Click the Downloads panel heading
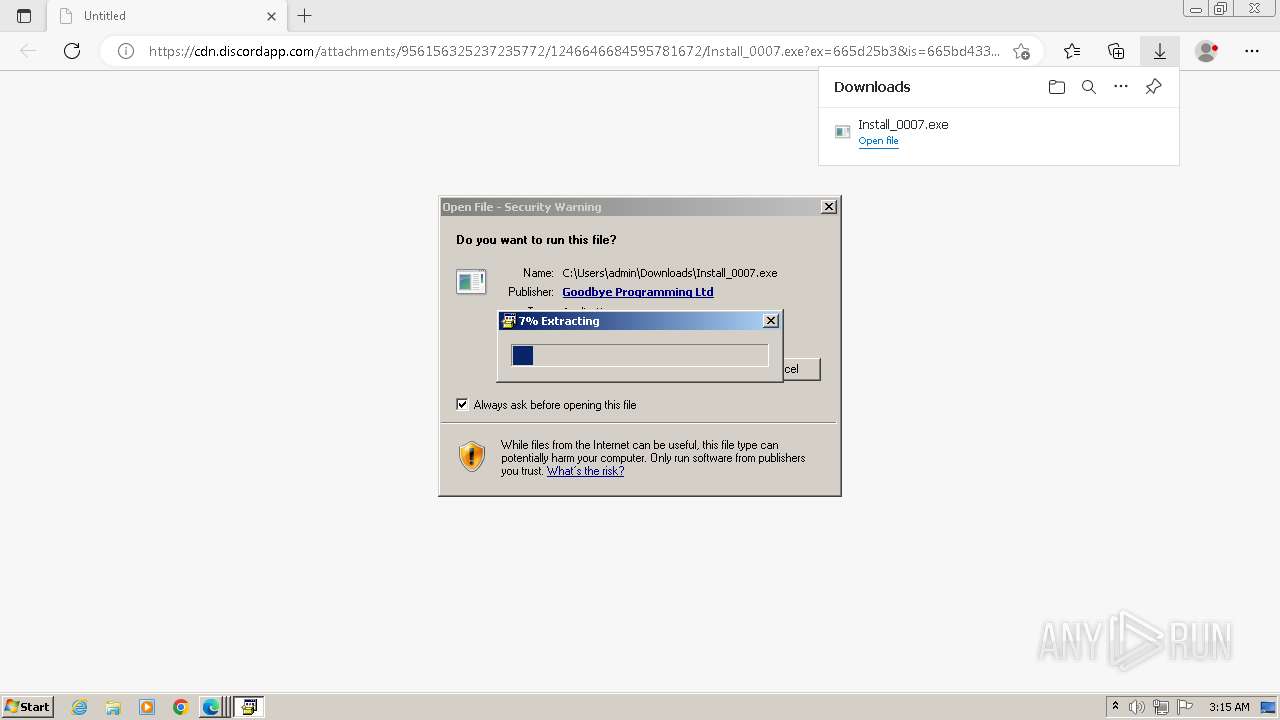 pyautogui.click(x=872, y=87)
